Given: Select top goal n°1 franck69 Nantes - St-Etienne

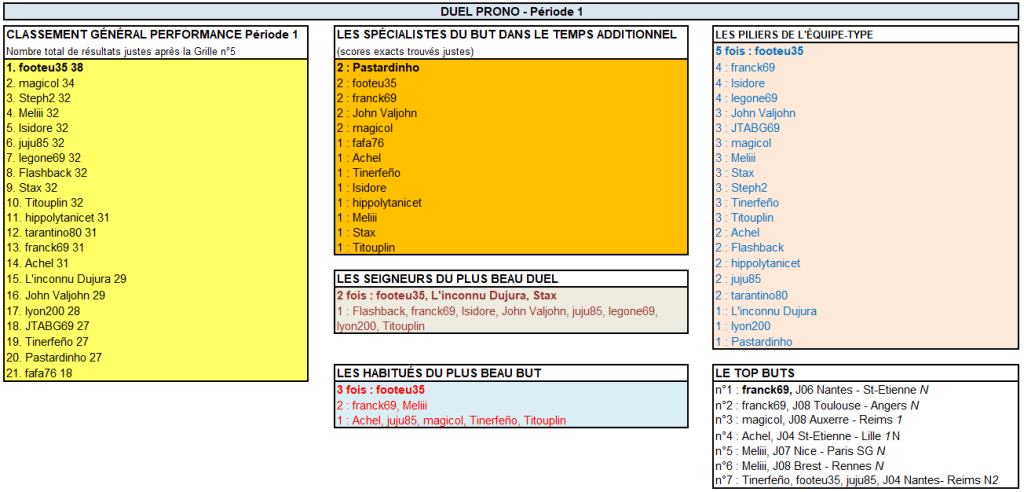Looking at the screenshot, I should point(814,390).
